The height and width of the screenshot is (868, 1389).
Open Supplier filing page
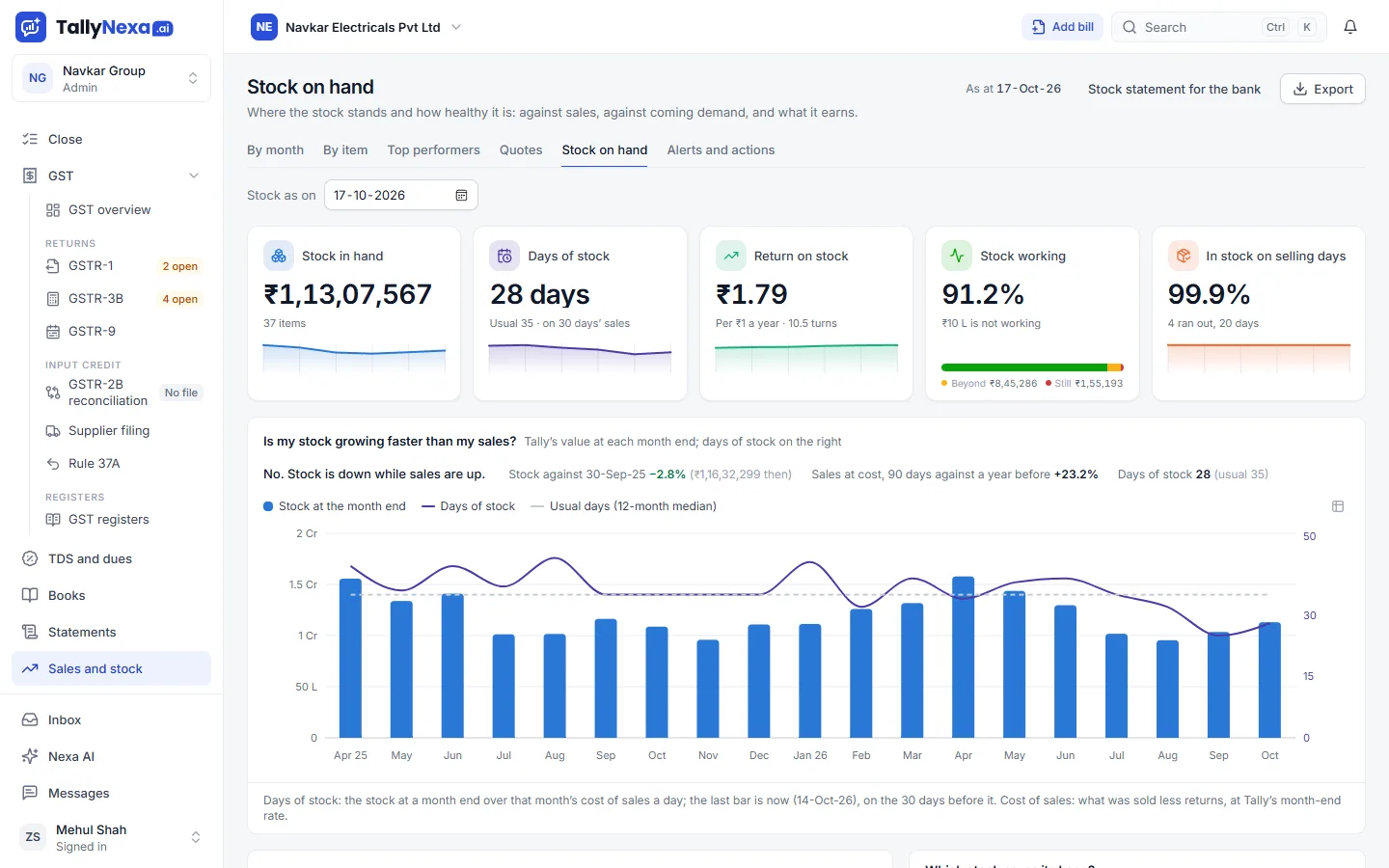point(123,430)
